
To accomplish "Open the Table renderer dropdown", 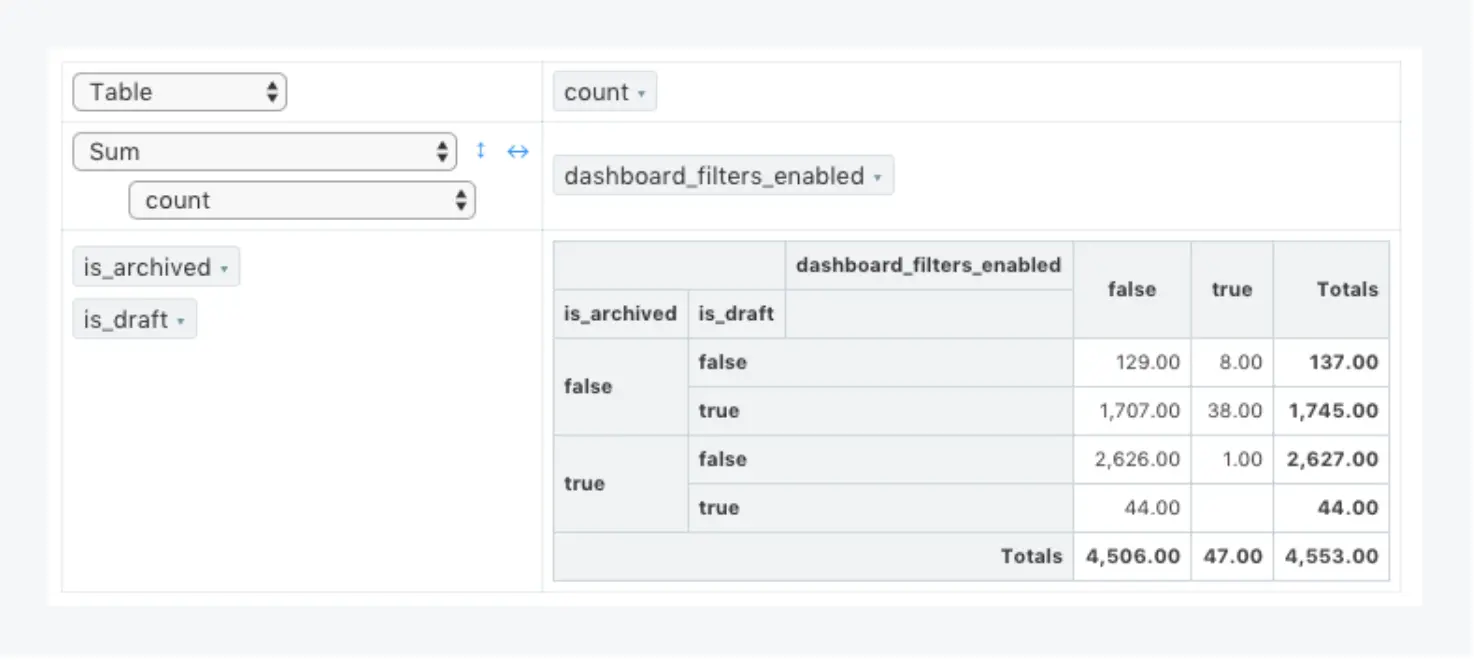I will [x=180, y=92].
